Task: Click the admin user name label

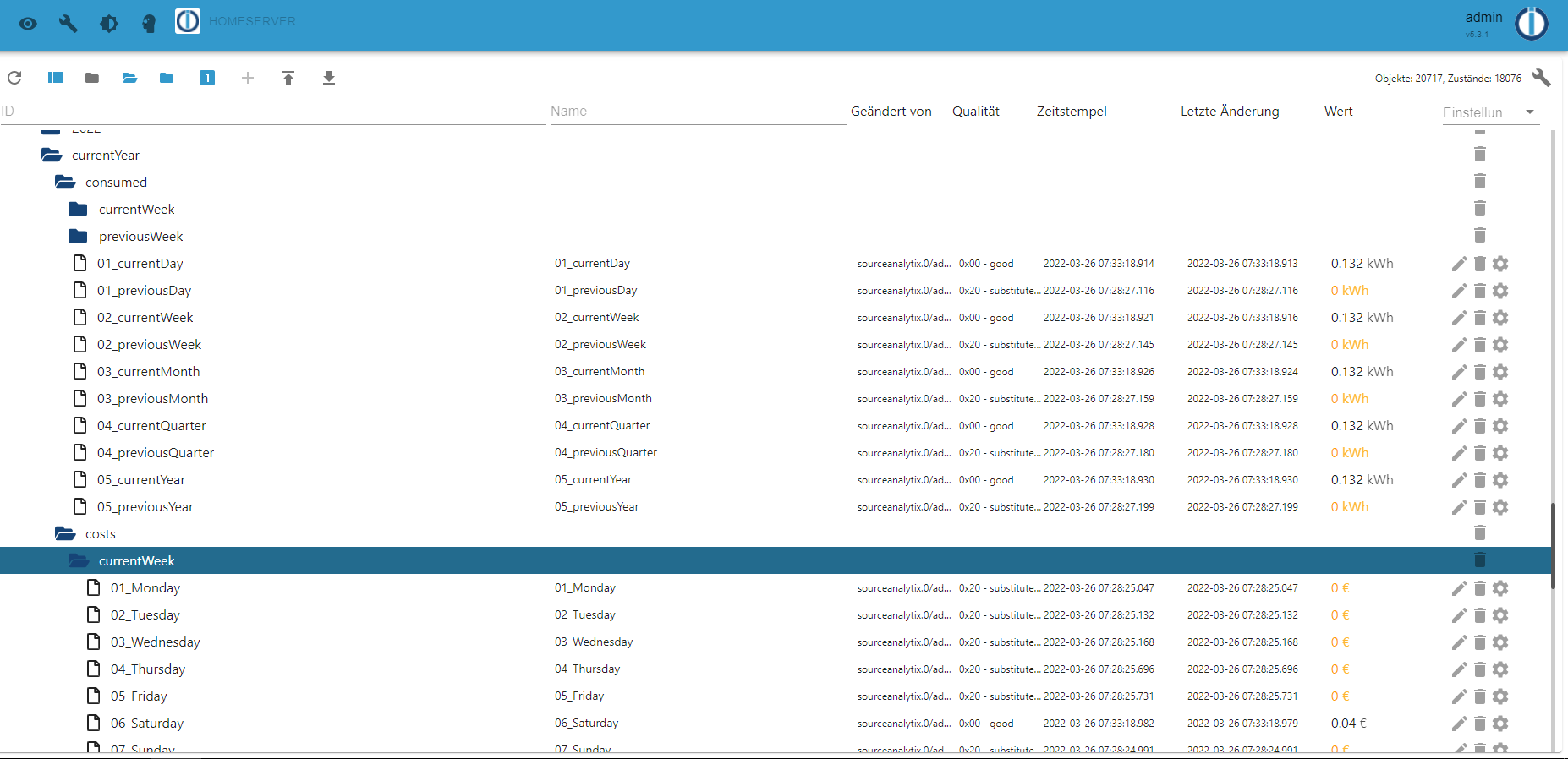Action: tap(1483, 17)
